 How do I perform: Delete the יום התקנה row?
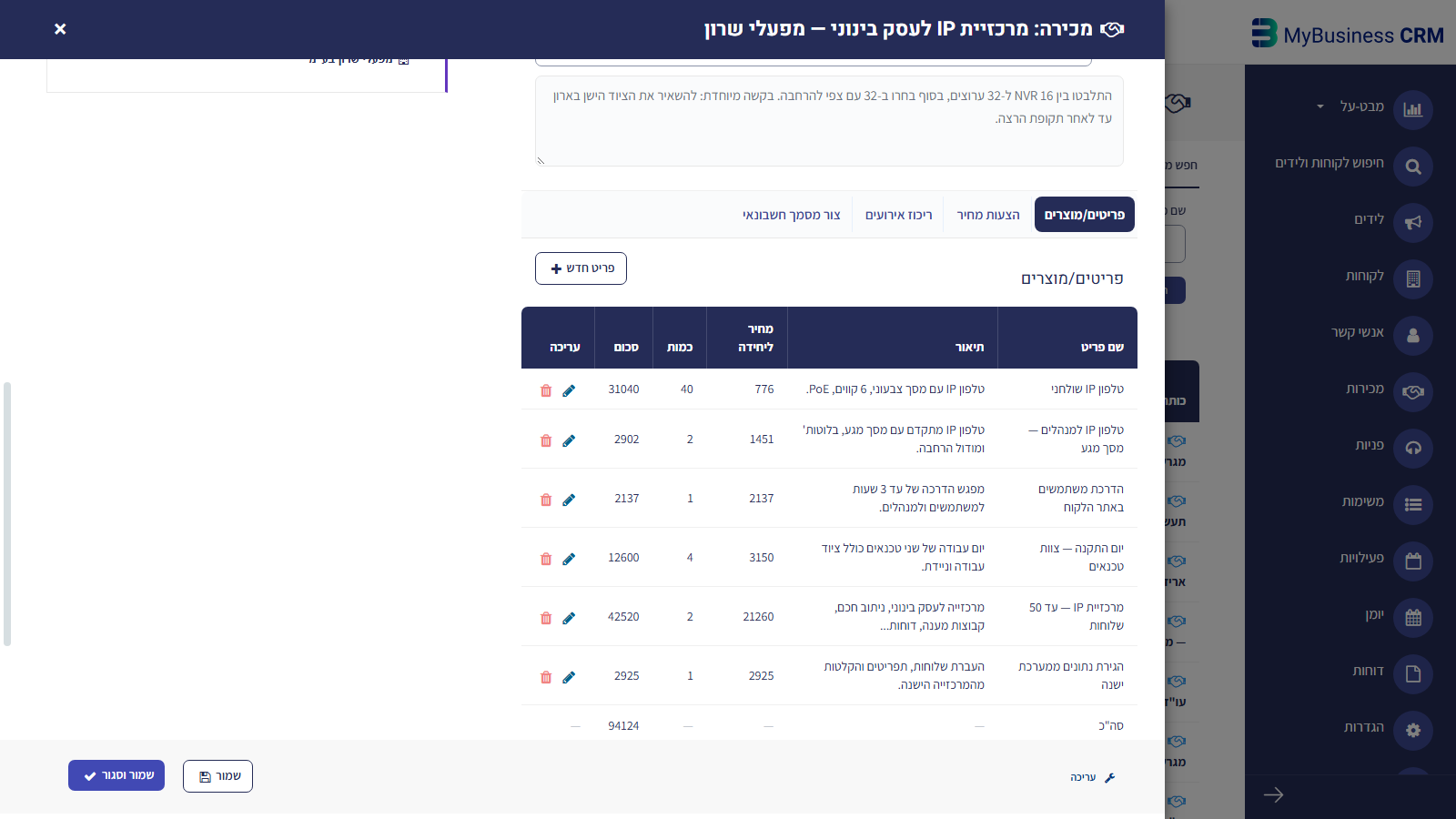(546, 559)
